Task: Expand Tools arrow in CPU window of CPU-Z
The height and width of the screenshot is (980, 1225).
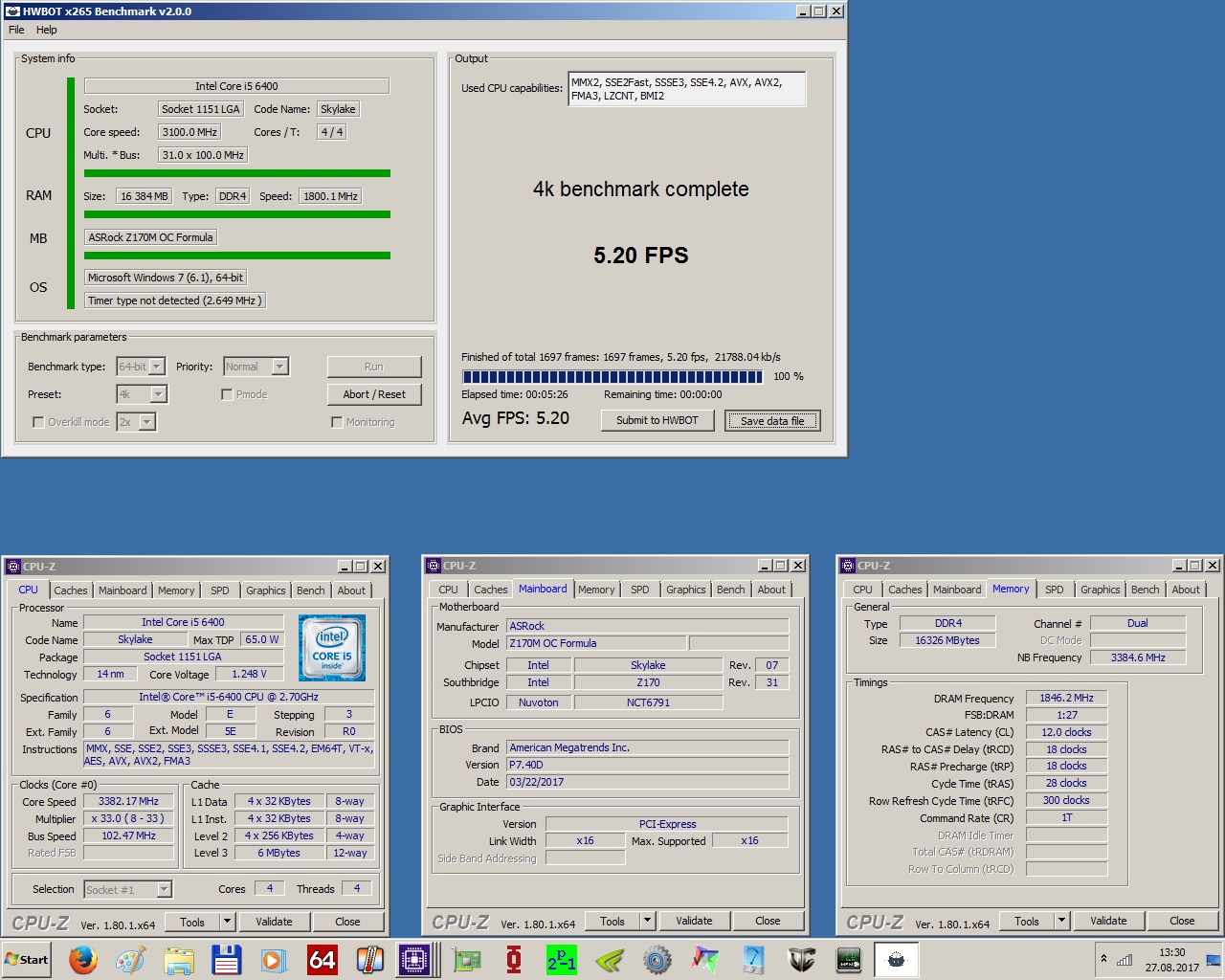Action: [x=228, y=922]
